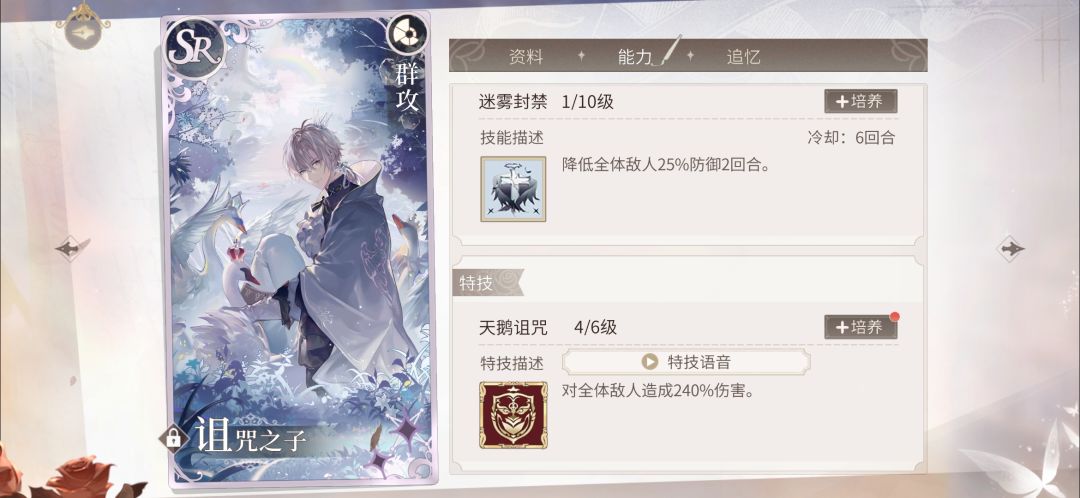Go to previous card with left arrow
The height and width of the screenshot is (498, 1080).
point(72,248)
